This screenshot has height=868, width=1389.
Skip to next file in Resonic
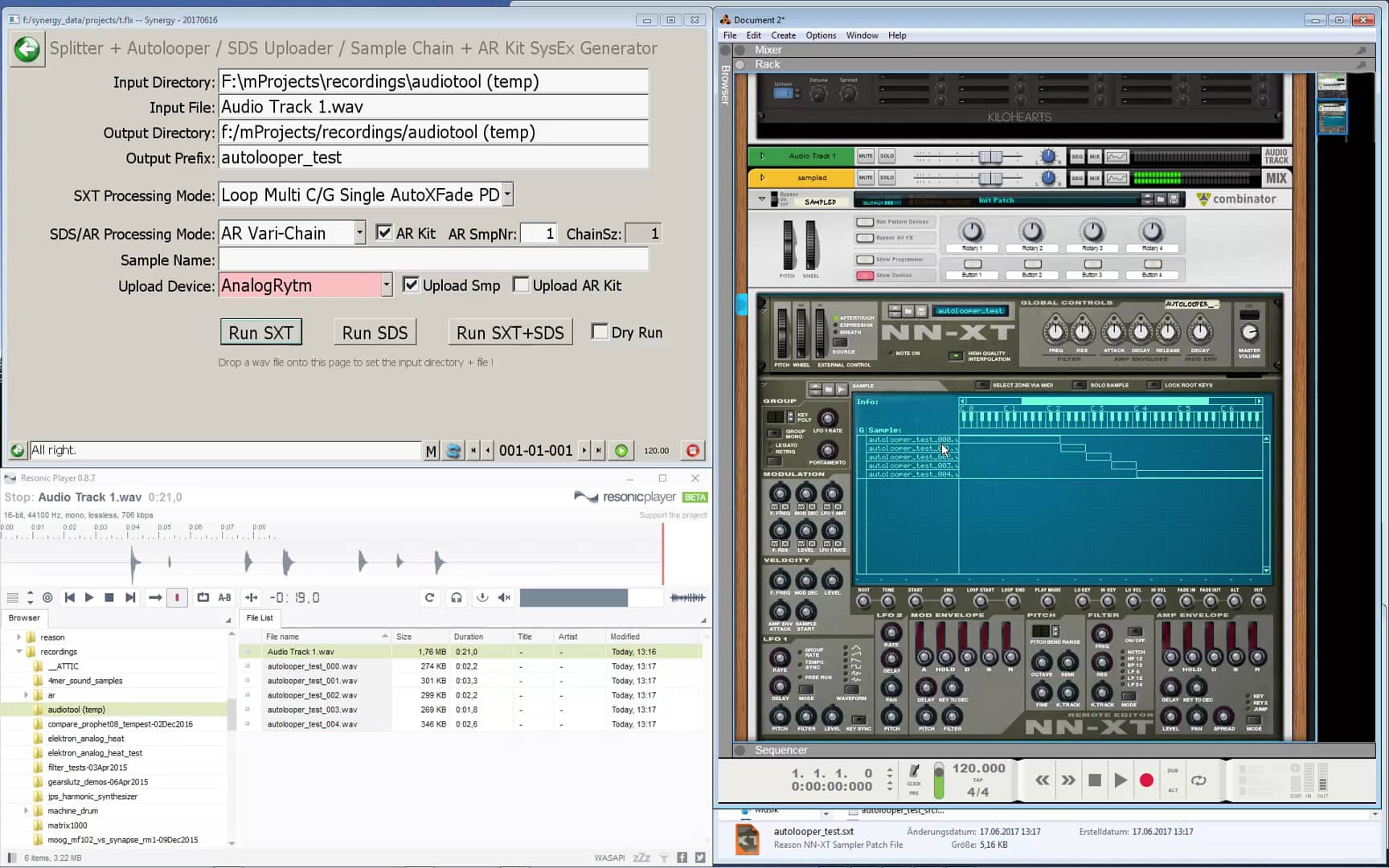(x=130, y=597)
